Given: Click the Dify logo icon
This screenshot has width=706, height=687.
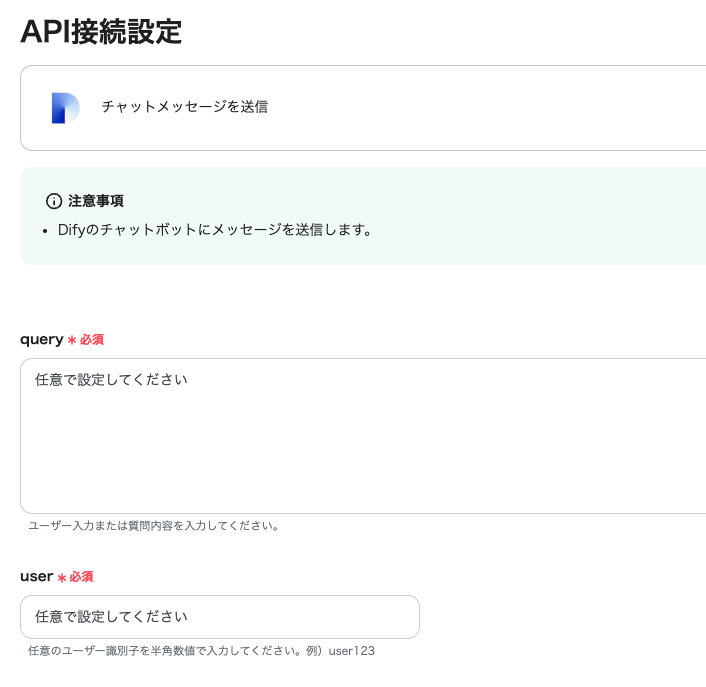Looking at the screenshot, I should [65, 108].
